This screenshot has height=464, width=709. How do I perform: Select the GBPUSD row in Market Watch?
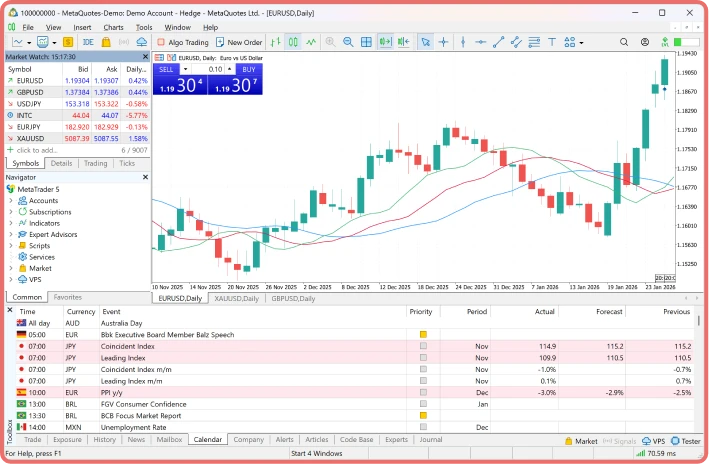pyautogui.click(x=30, y=92)
